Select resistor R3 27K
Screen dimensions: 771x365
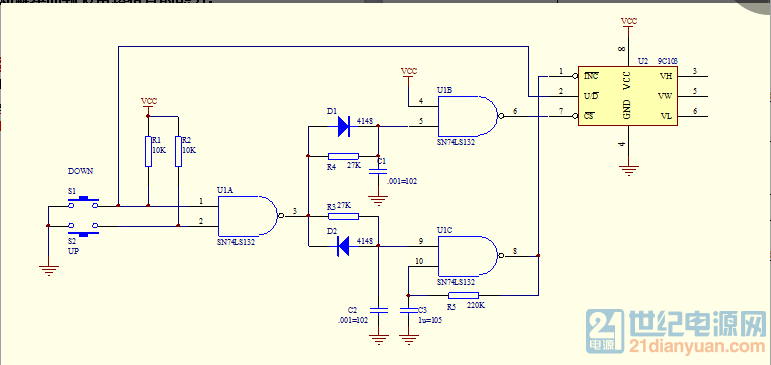(343, 216)
